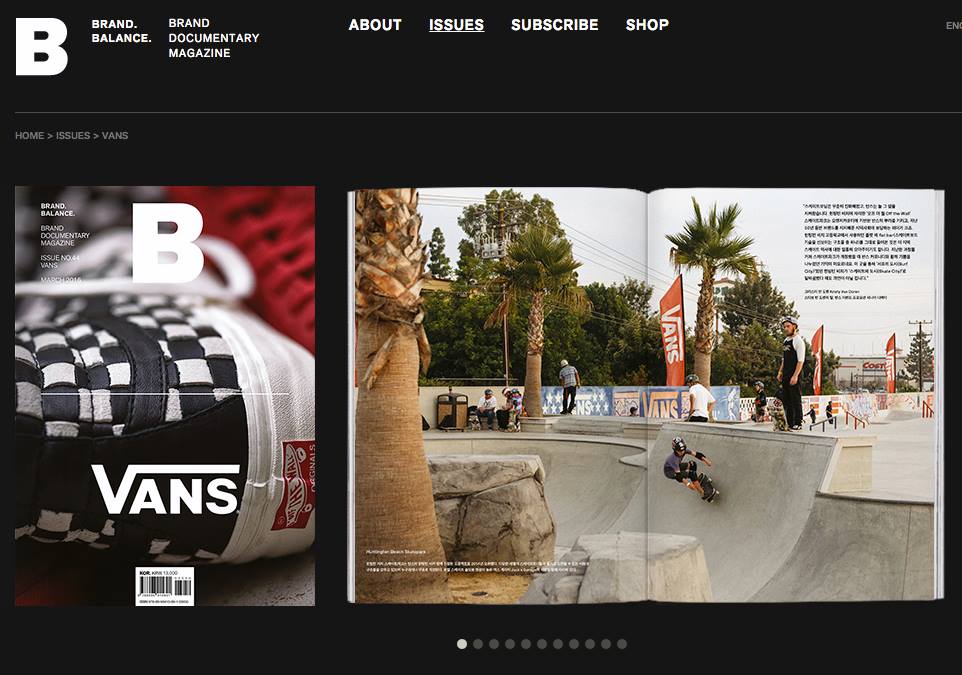Click the header "BRAND. BALANCE." tagline
Screen dimensions: 962x675
[x=121, y=31]
